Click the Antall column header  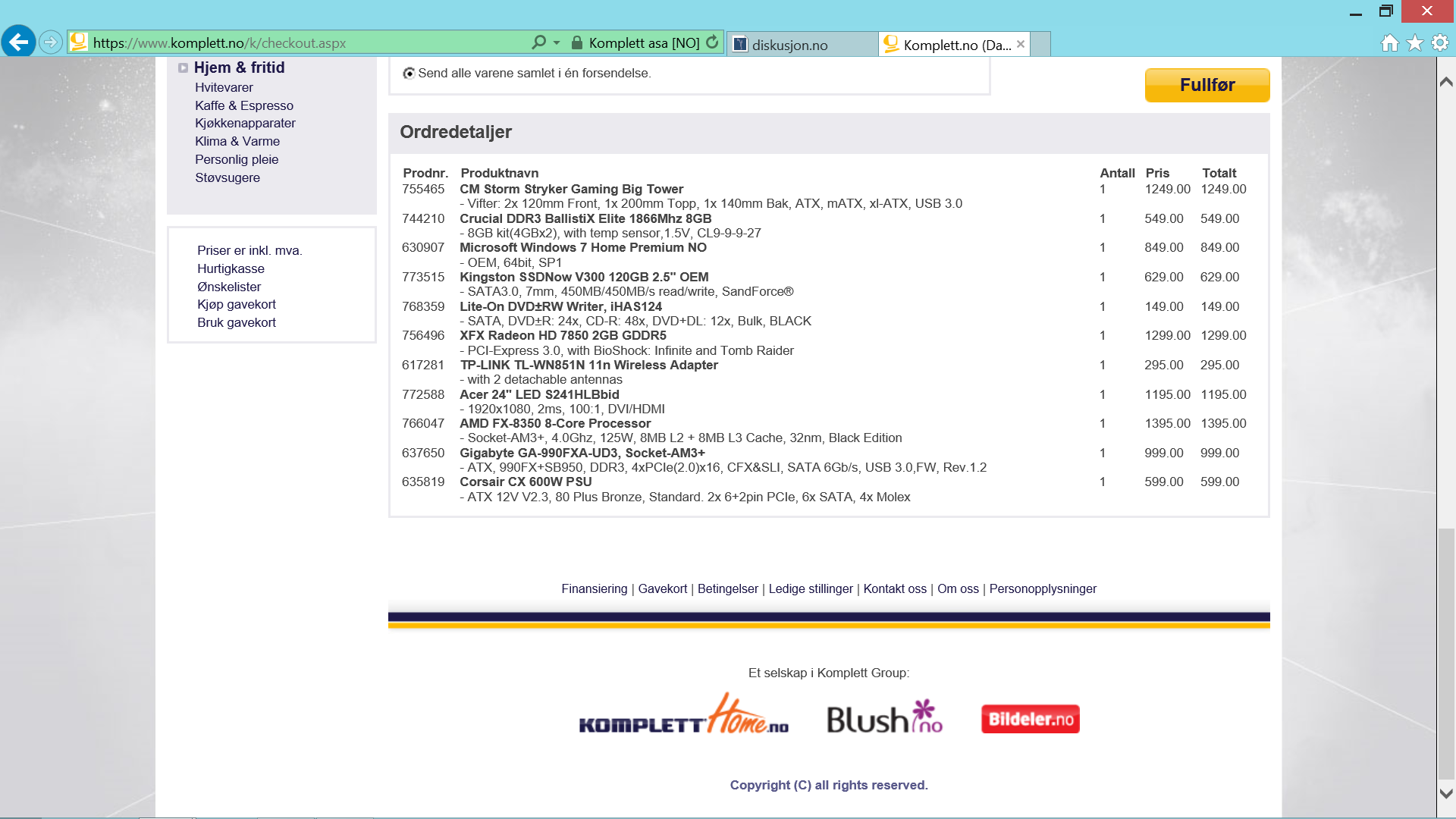[1117, 173]
